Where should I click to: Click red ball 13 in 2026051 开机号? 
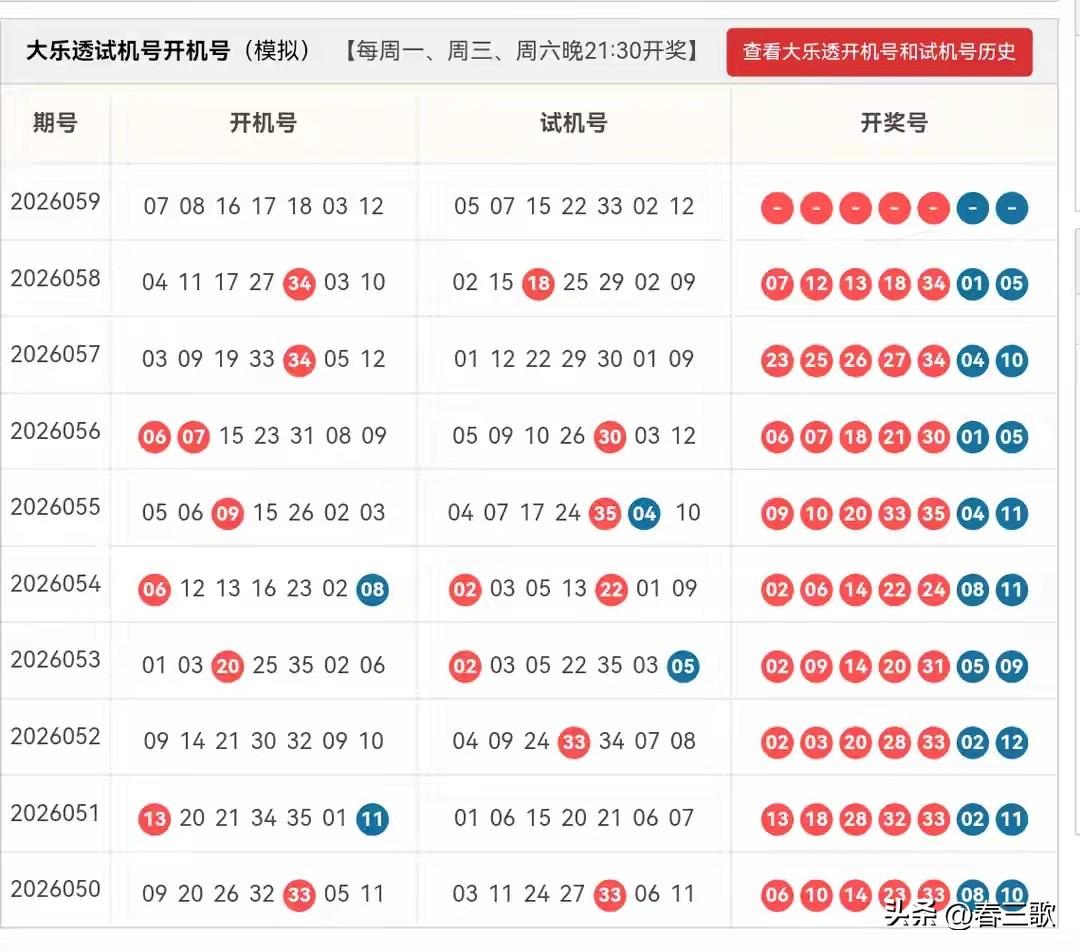click(154, 819)
